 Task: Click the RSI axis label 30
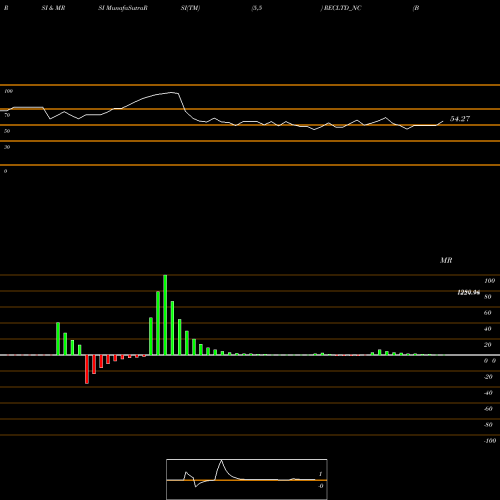[7, 147]
